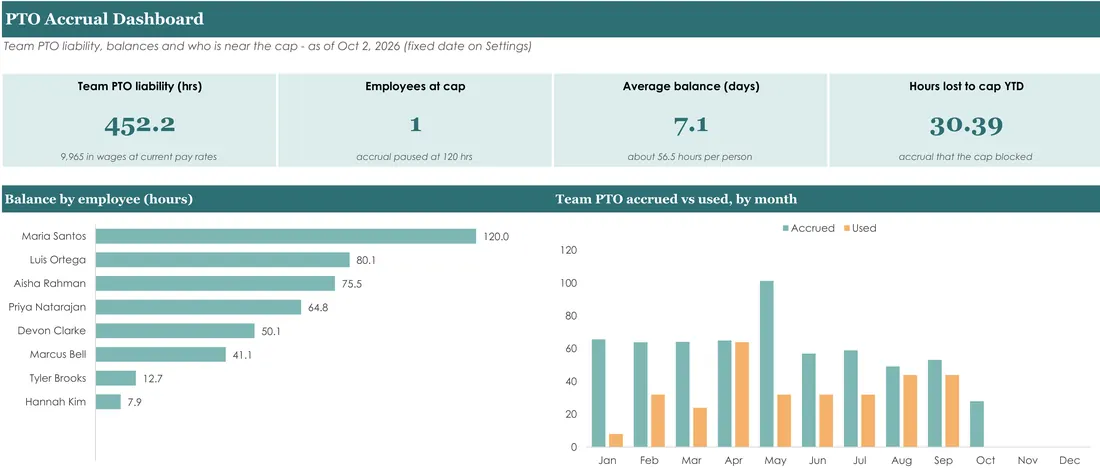Screen dimensions: 1100x468
Task: Click the 41.1 data label
Action: [242, 355]
